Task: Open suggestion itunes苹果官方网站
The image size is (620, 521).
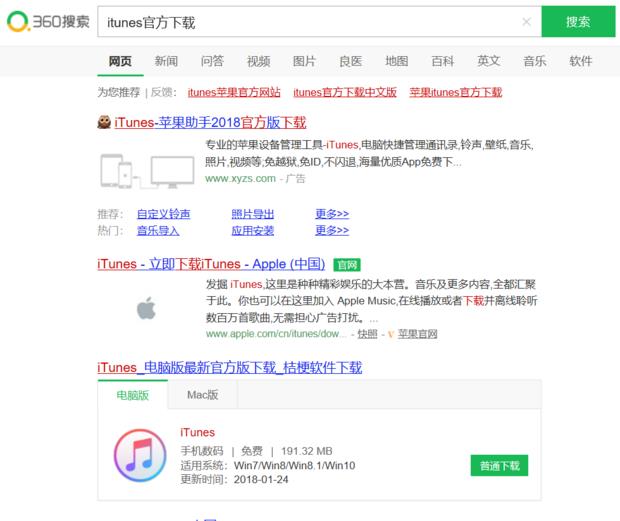Action: pos(234,92)
